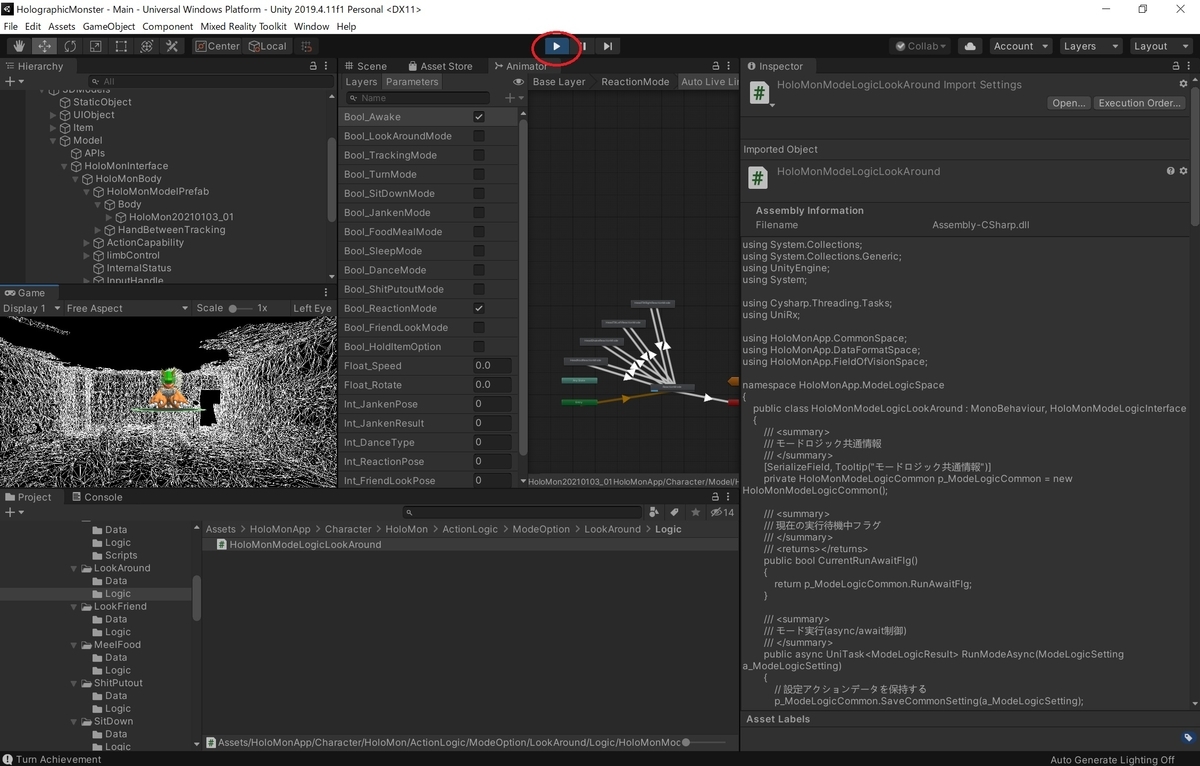
Task: Open add parameter plus dropdown in Animator
Action: 512,98
